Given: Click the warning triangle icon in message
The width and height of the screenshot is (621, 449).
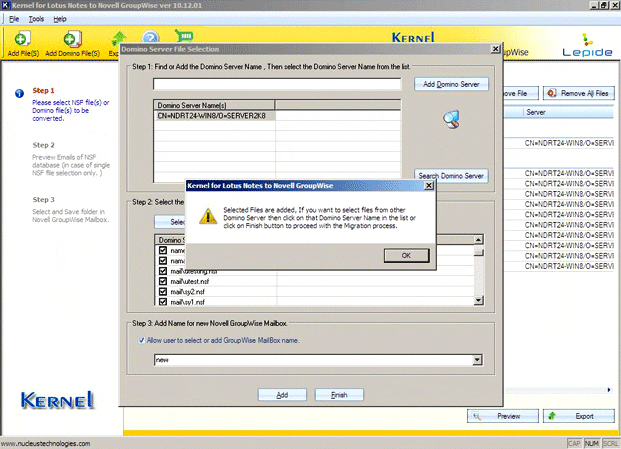Looking at the screenshot, I should pyautogui.click(x=208, y=217).
